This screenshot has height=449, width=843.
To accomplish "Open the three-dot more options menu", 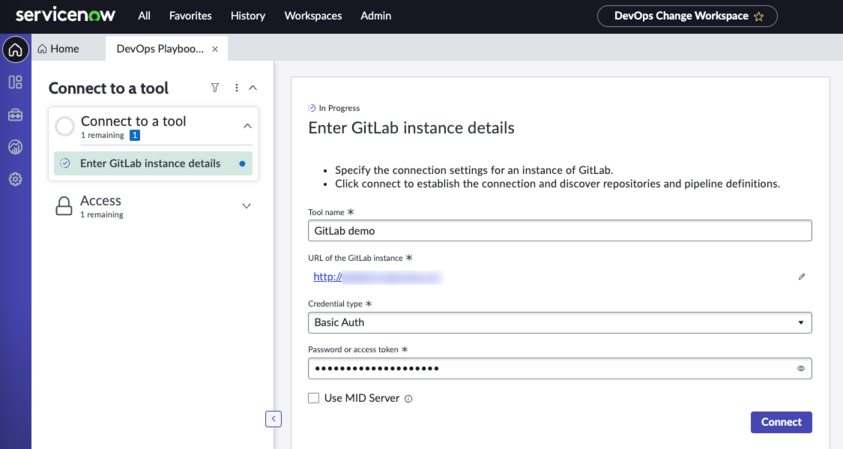I will click(x=237, y=88).
